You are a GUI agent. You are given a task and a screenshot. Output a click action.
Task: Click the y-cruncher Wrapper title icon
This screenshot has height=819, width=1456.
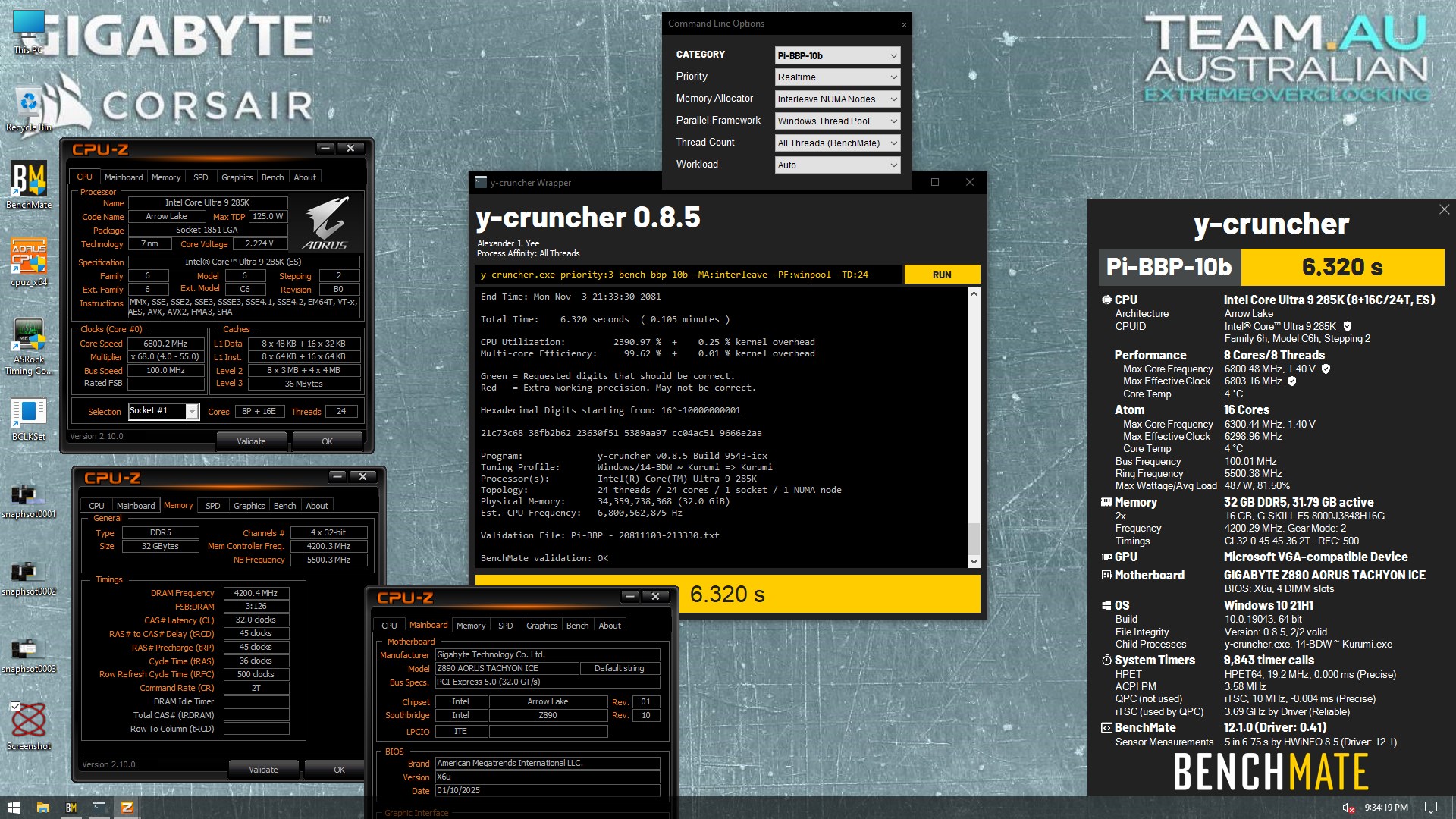point(480,182)
